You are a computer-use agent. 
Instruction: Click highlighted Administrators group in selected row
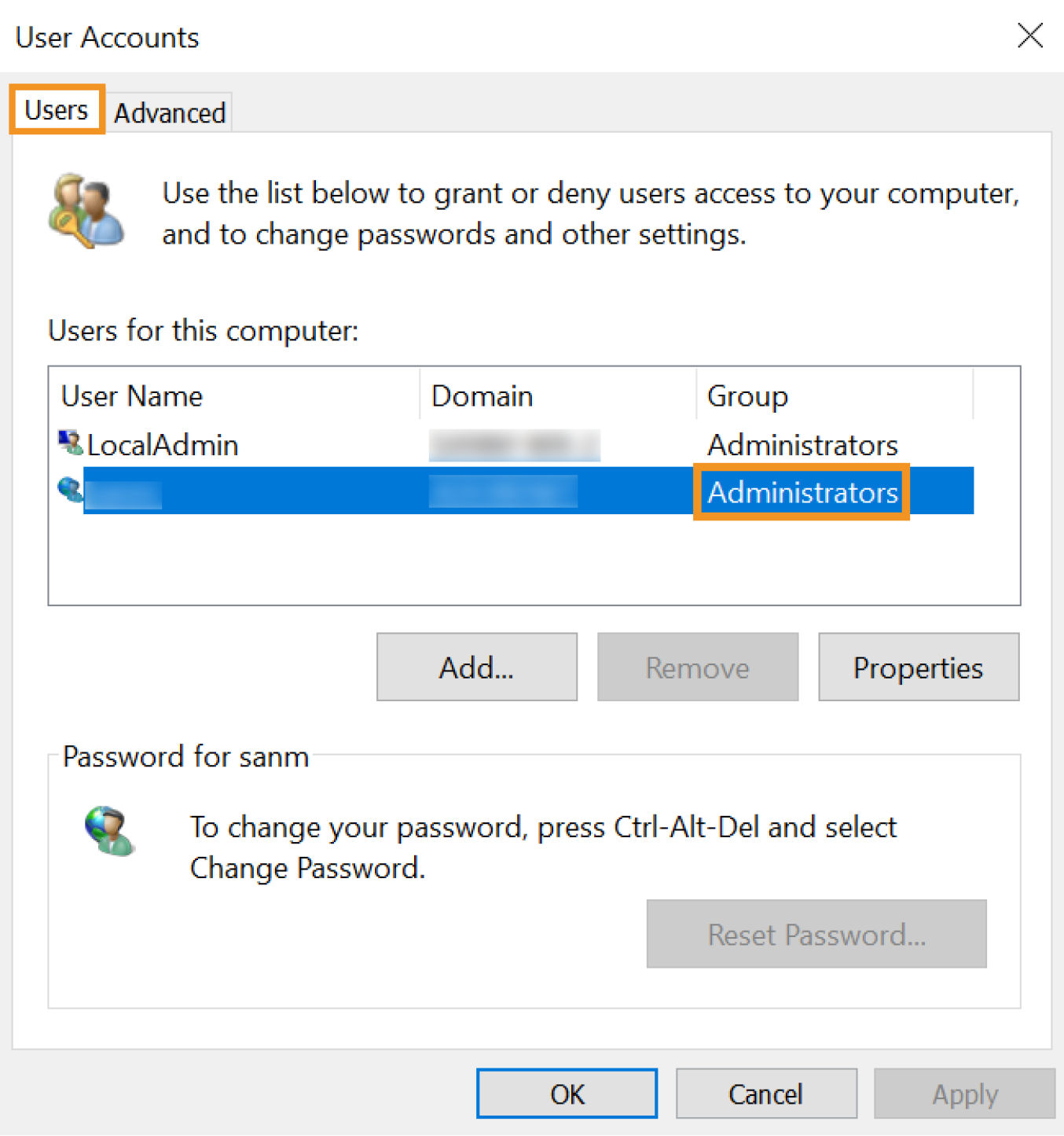pos(802,492)
